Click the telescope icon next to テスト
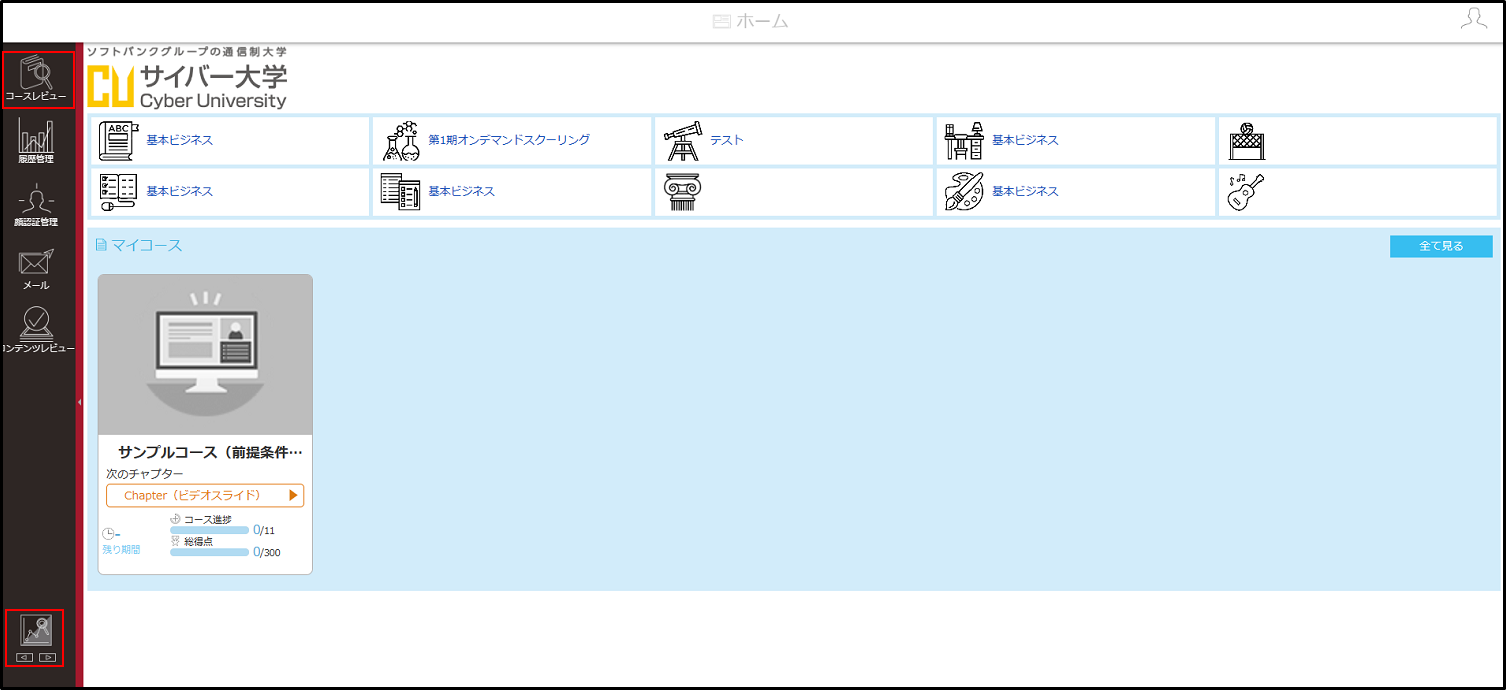This screenshot has width=1506, height=690. [x=683, y=141]
